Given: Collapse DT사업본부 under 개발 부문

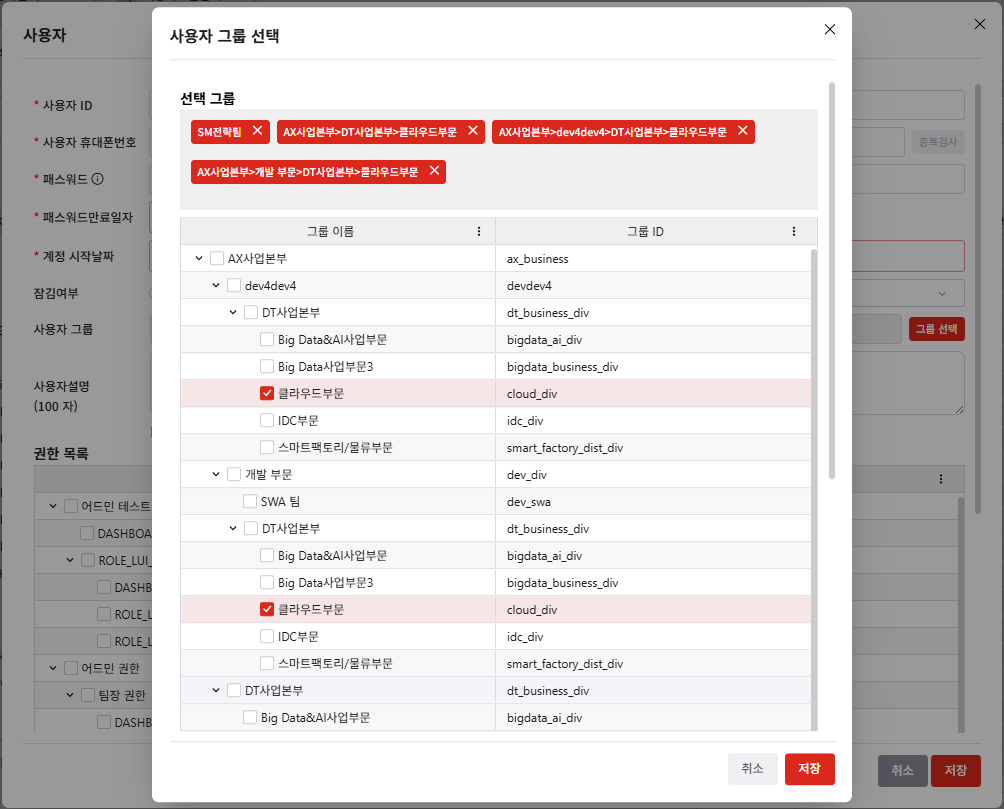Looking at the screenshot, I should click(233, 528).
